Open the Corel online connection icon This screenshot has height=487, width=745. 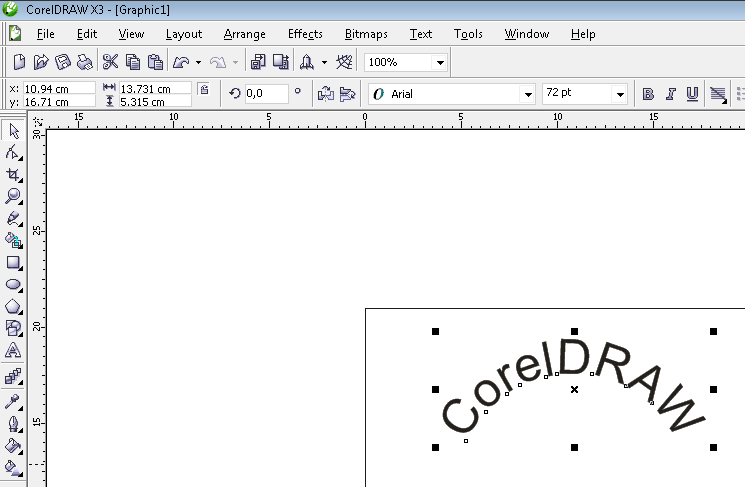click(x=344, y=62)
